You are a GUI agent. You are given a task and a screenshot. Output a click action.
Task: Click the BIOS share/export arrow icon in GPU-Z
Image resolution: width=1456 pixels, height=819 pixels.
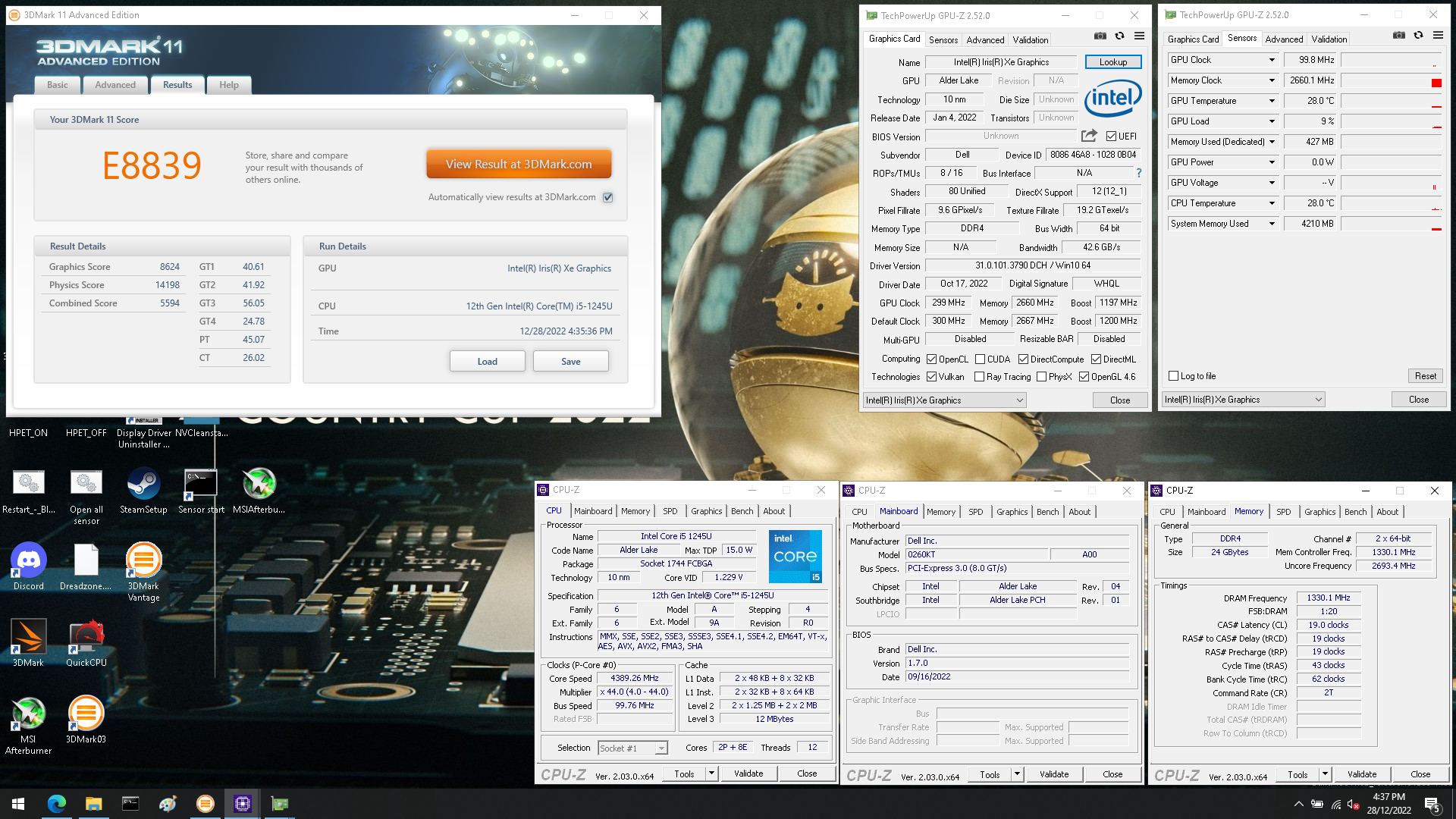pyautogui.click(x=1089, y=136)
